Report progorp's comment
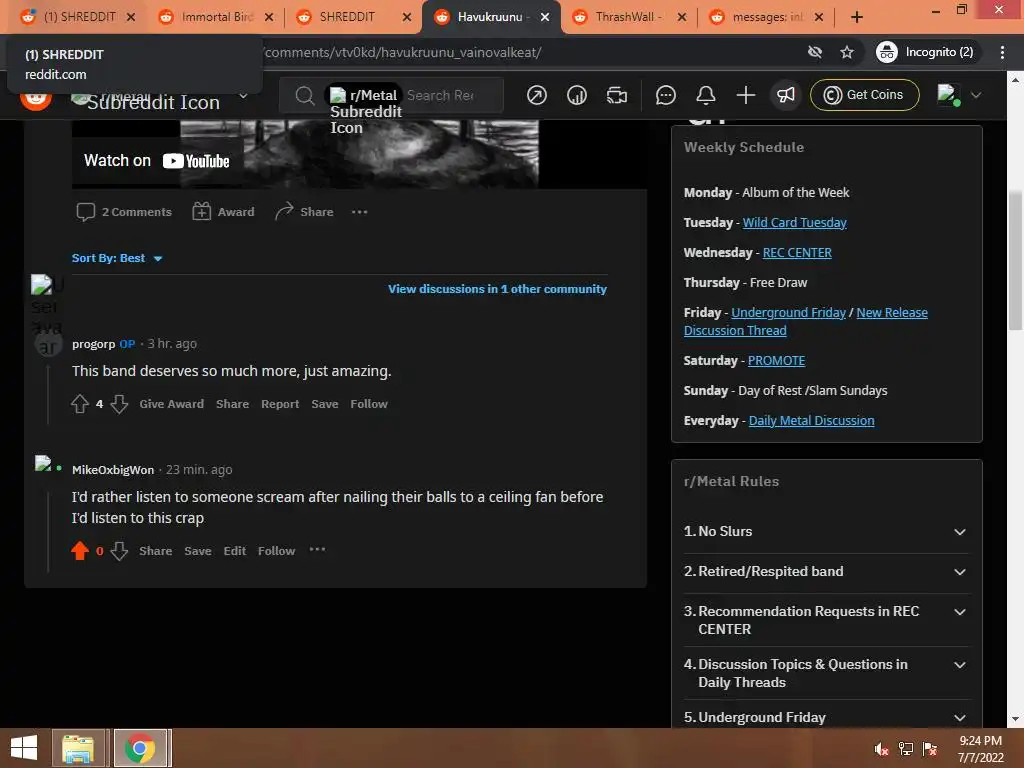Screen dimensions: 1024x768 pyautogui.click(x=280, y=404)
